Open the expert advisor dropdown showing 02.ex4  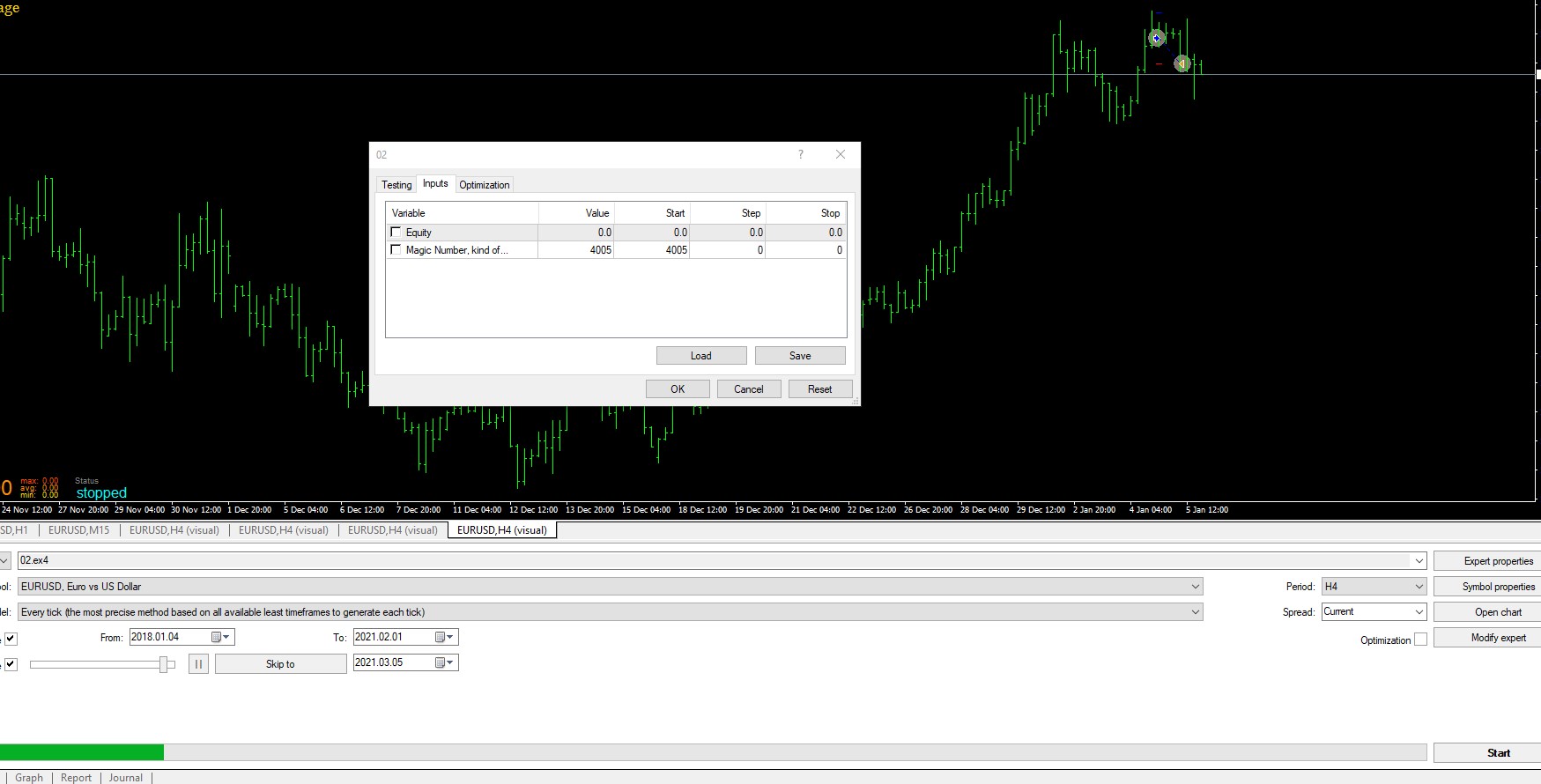[x=1419, y=561]
